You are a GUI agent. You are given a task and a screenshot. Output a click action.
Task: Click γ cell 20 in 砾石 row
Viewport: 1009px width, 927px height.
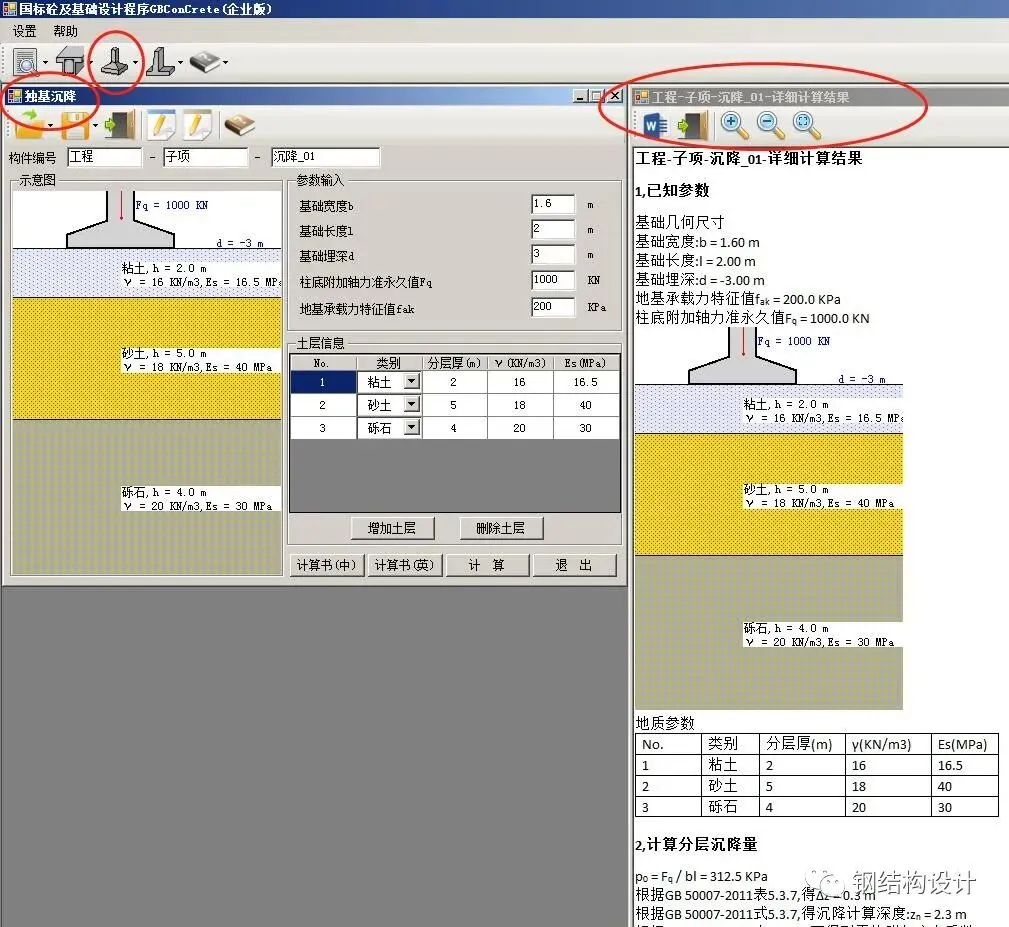(520, 428)
